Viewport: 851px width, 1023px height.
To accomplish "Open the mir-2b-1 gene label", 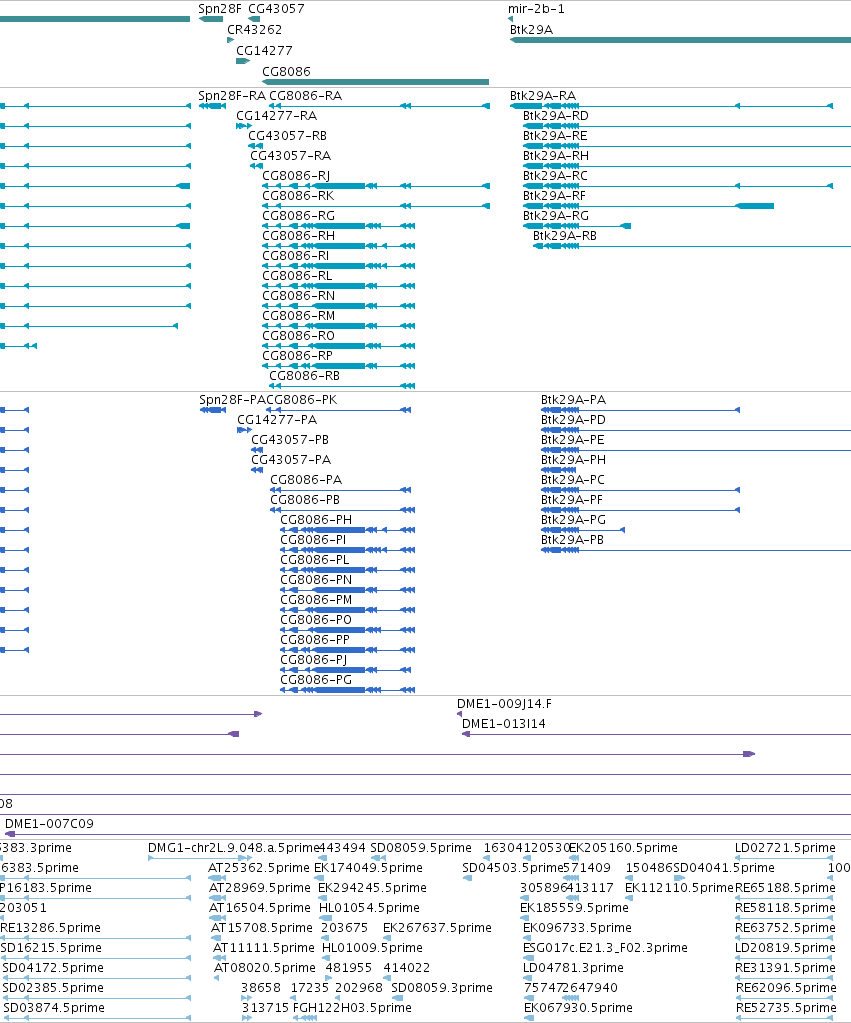I will pyautogui.click(x=536, y=9).
